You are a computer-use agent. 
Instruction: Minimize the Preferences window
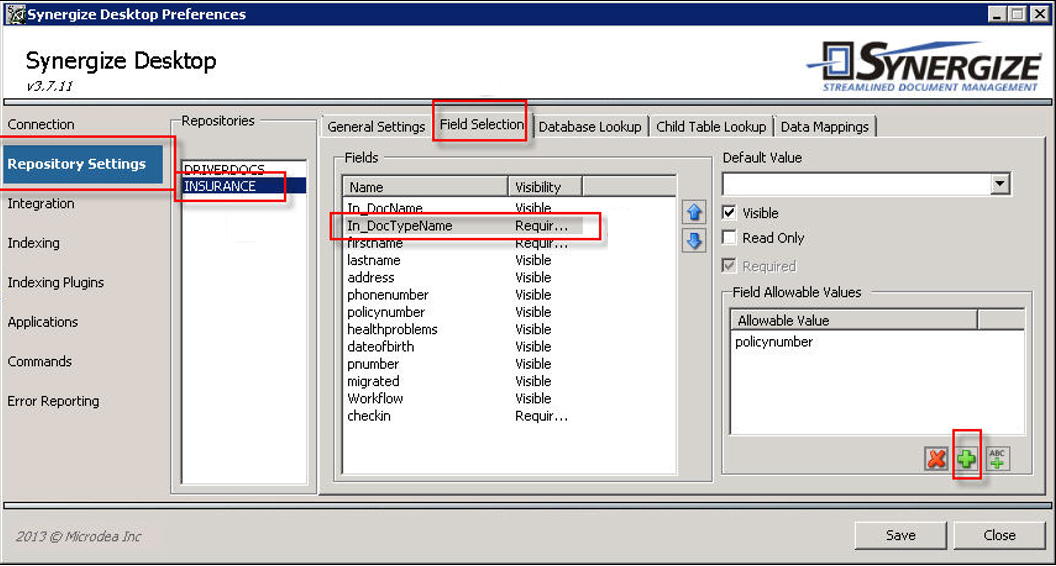[999, 13]
